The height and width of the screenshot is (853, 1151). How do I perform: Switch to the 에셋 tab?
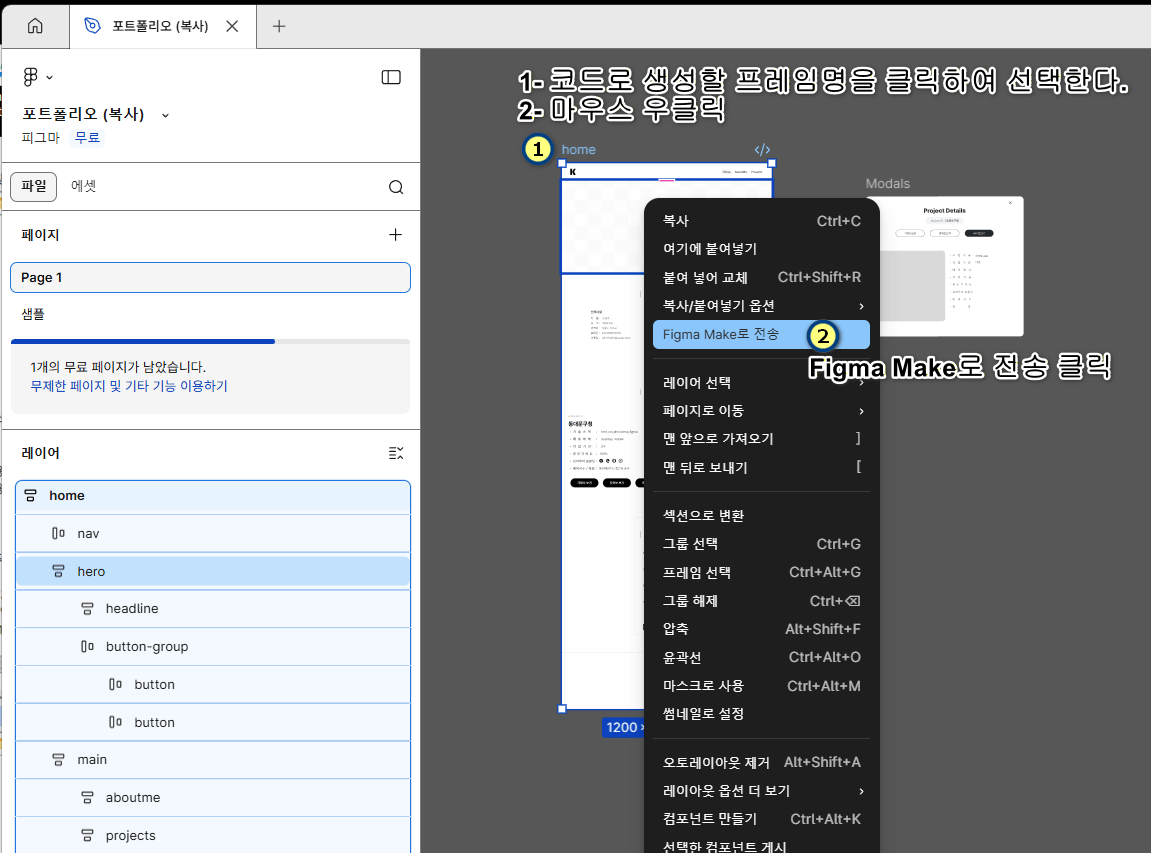(83, 186)
